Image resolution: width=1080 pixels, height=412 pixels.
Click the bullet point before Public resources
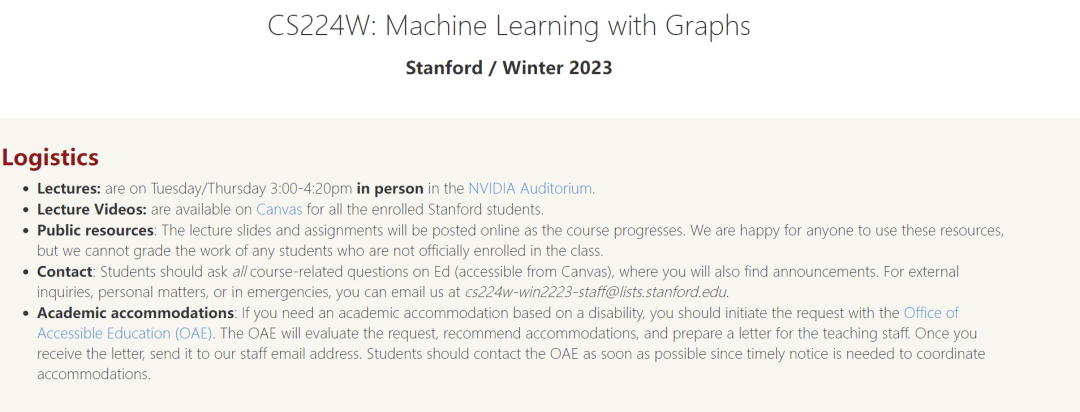click(26, 230)
